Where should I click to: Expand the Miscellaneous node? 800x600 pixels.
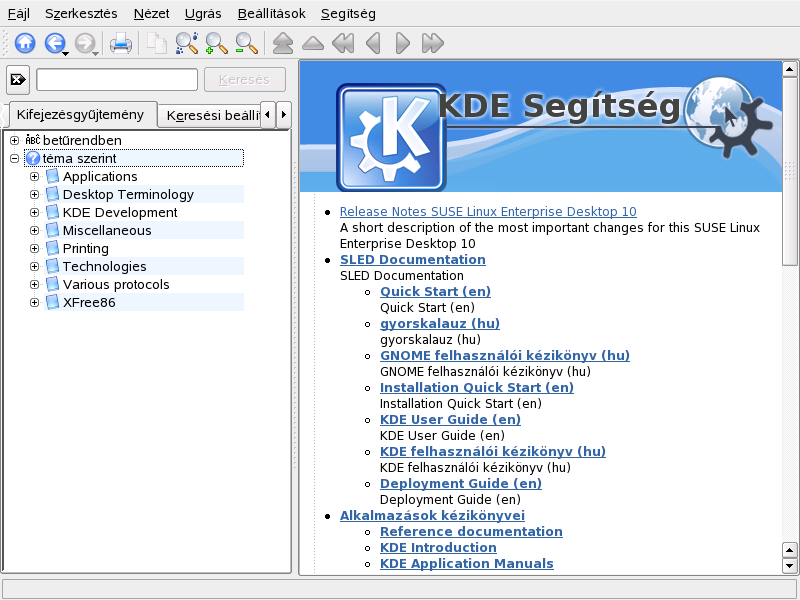pos(34,231)
